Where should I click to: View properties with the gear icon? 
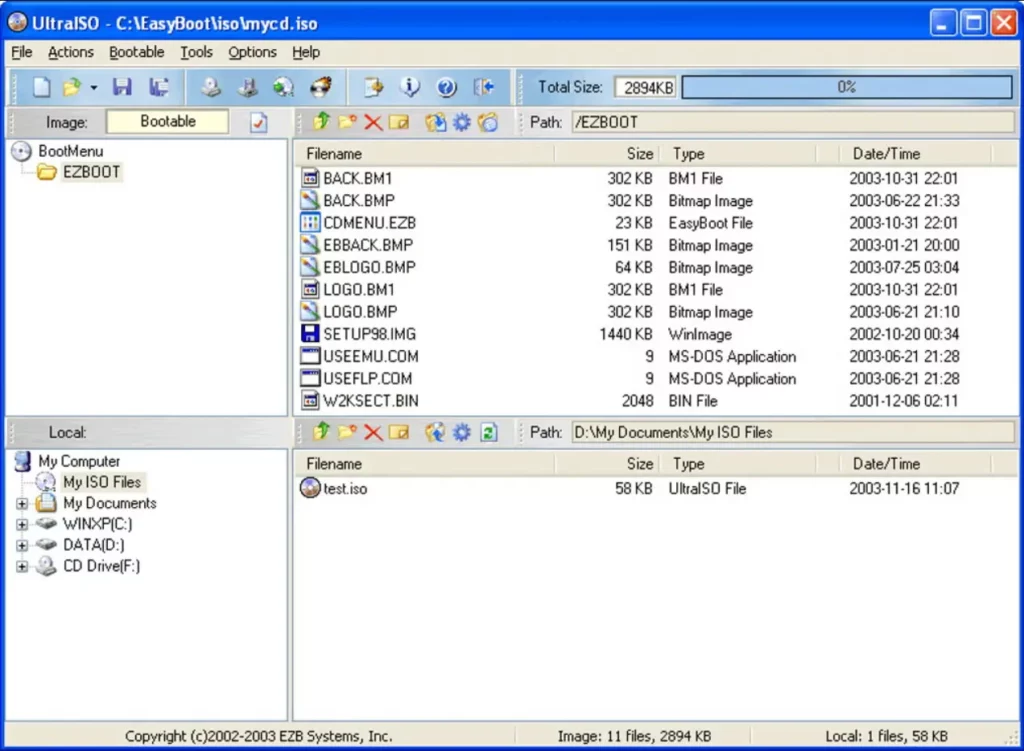click(x=461, y=121)
